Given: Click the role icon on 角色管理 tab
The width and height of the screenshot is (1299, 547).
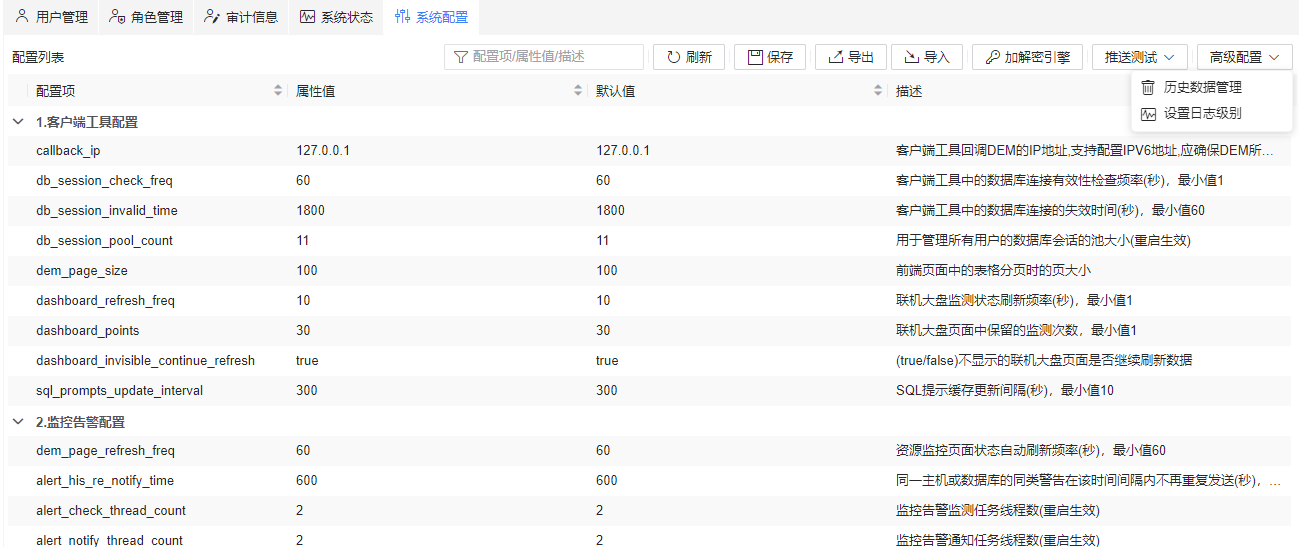Looking at the screenshot, I should [x=117, y=17].
